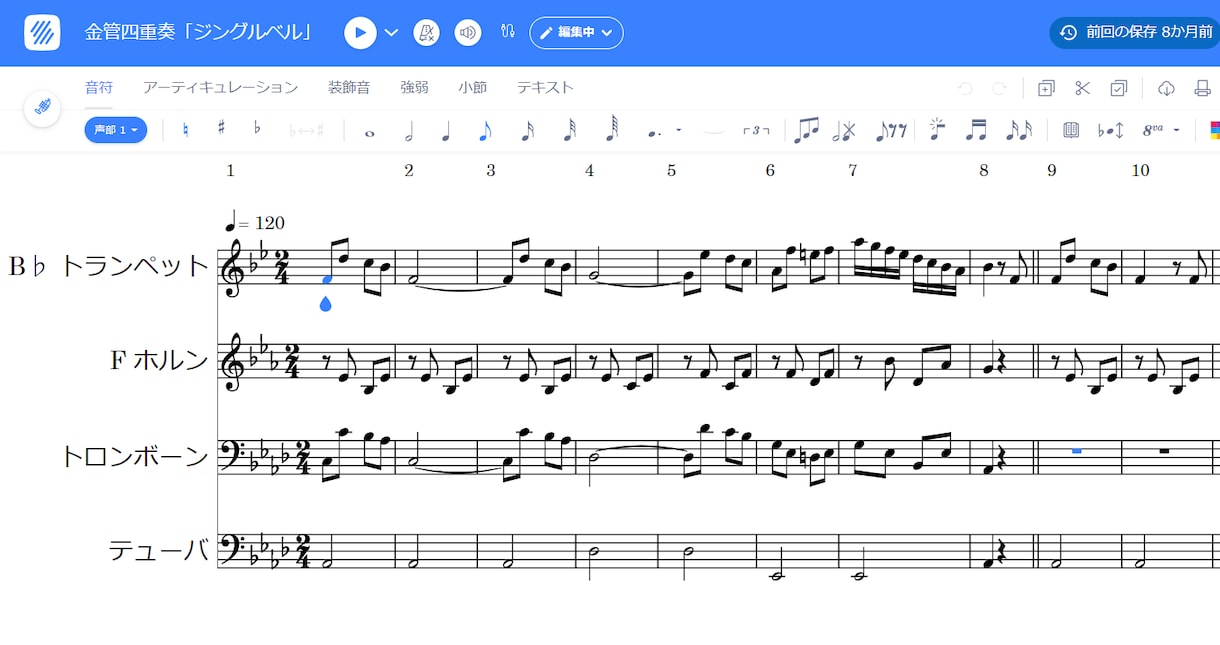Open the 編集中 mode dropdown
1220x645 pixels.
coord(576,32)
